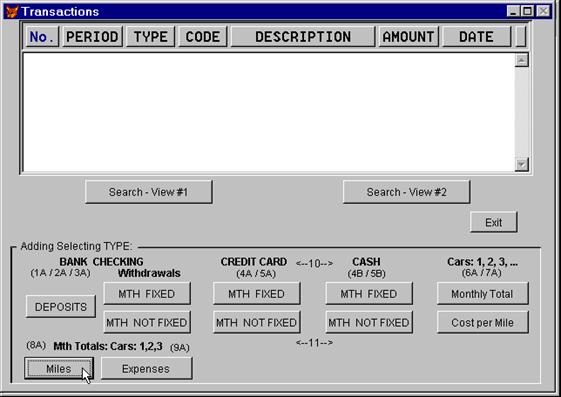Click the (1A / 2A / 3A) code text

(60, 273)
